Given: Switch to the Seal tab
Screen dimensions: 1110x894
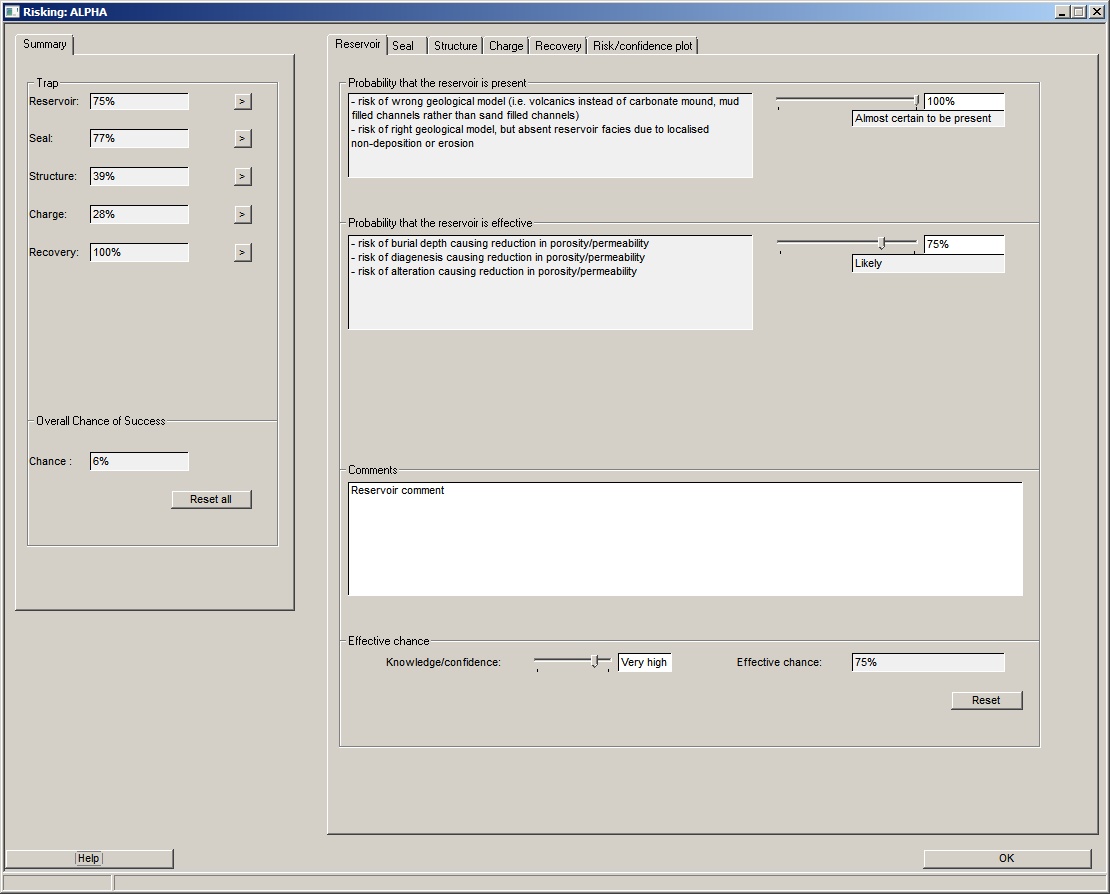Looking at the screenshot, I should (404, 46).
